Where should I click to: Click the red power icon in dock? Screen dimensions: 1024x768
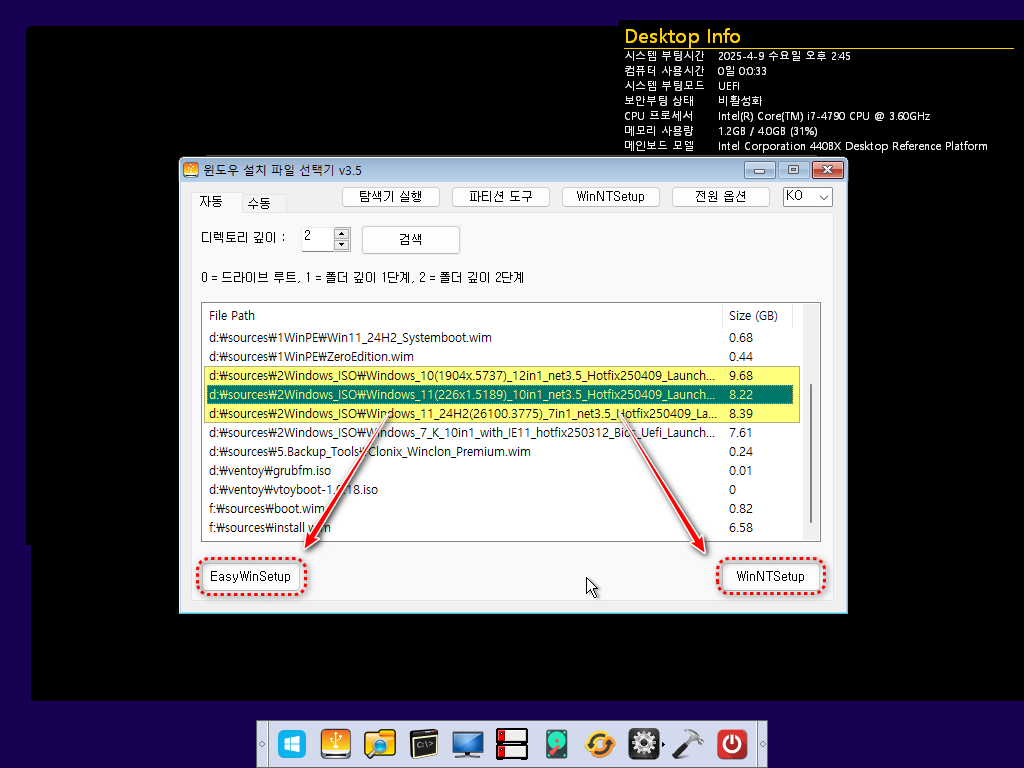732,744
